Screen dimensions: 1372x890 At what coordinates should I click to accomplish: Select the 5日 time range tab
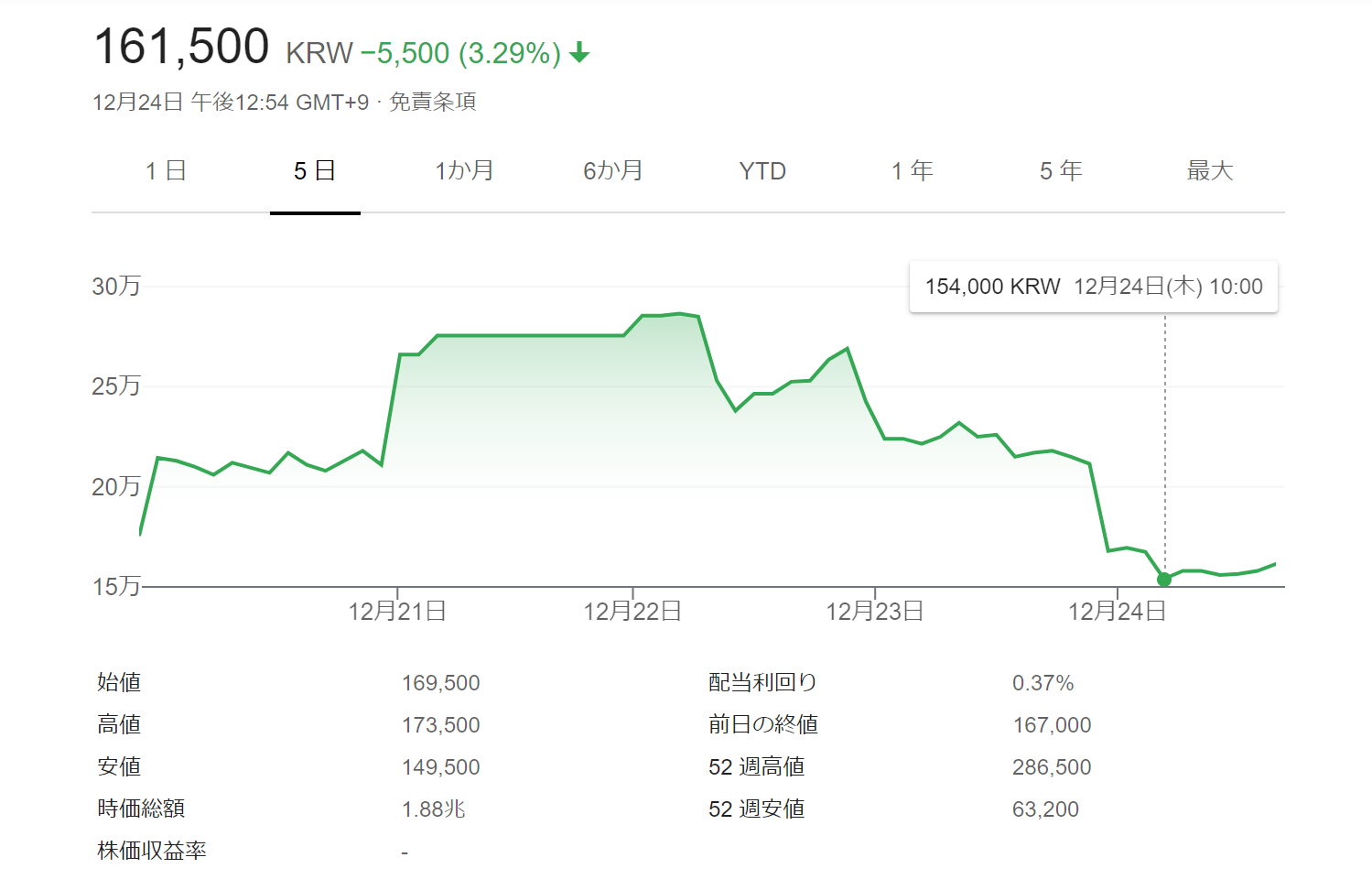tap(315, 171)
